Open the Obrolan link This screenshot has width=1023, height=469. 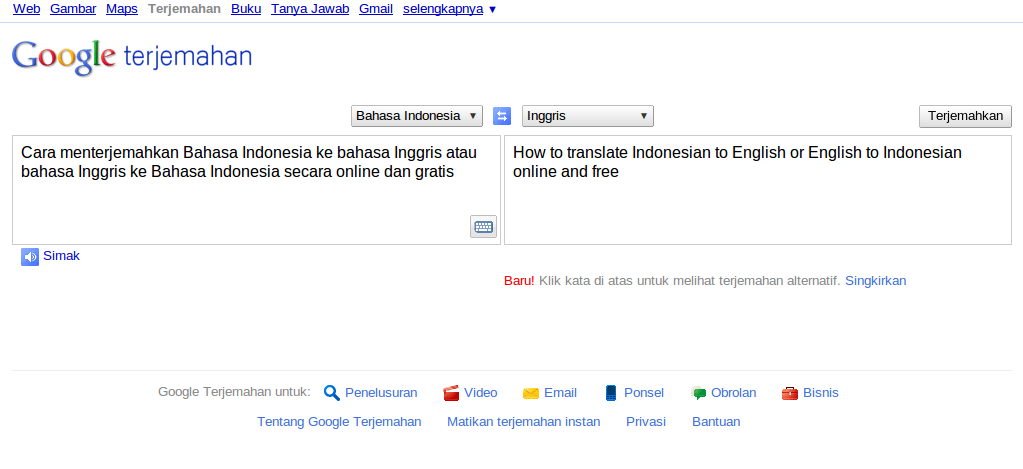pos(734,393)
